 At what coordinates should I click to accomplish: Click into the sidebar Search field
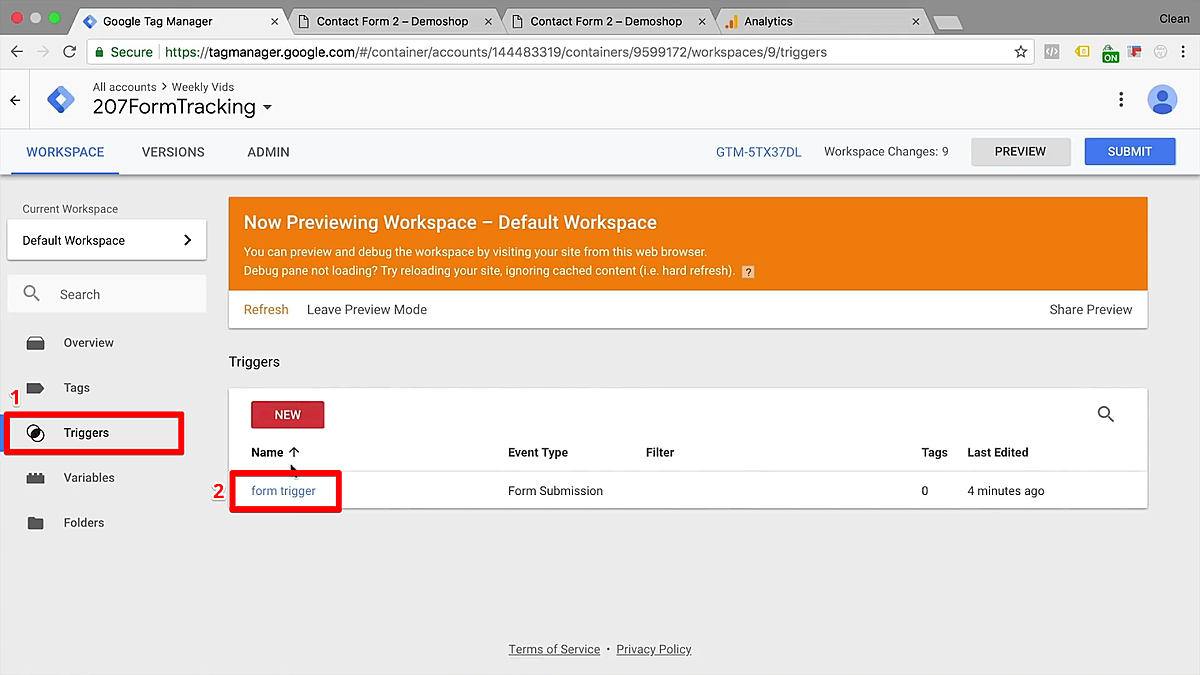[x=107, y=294]
